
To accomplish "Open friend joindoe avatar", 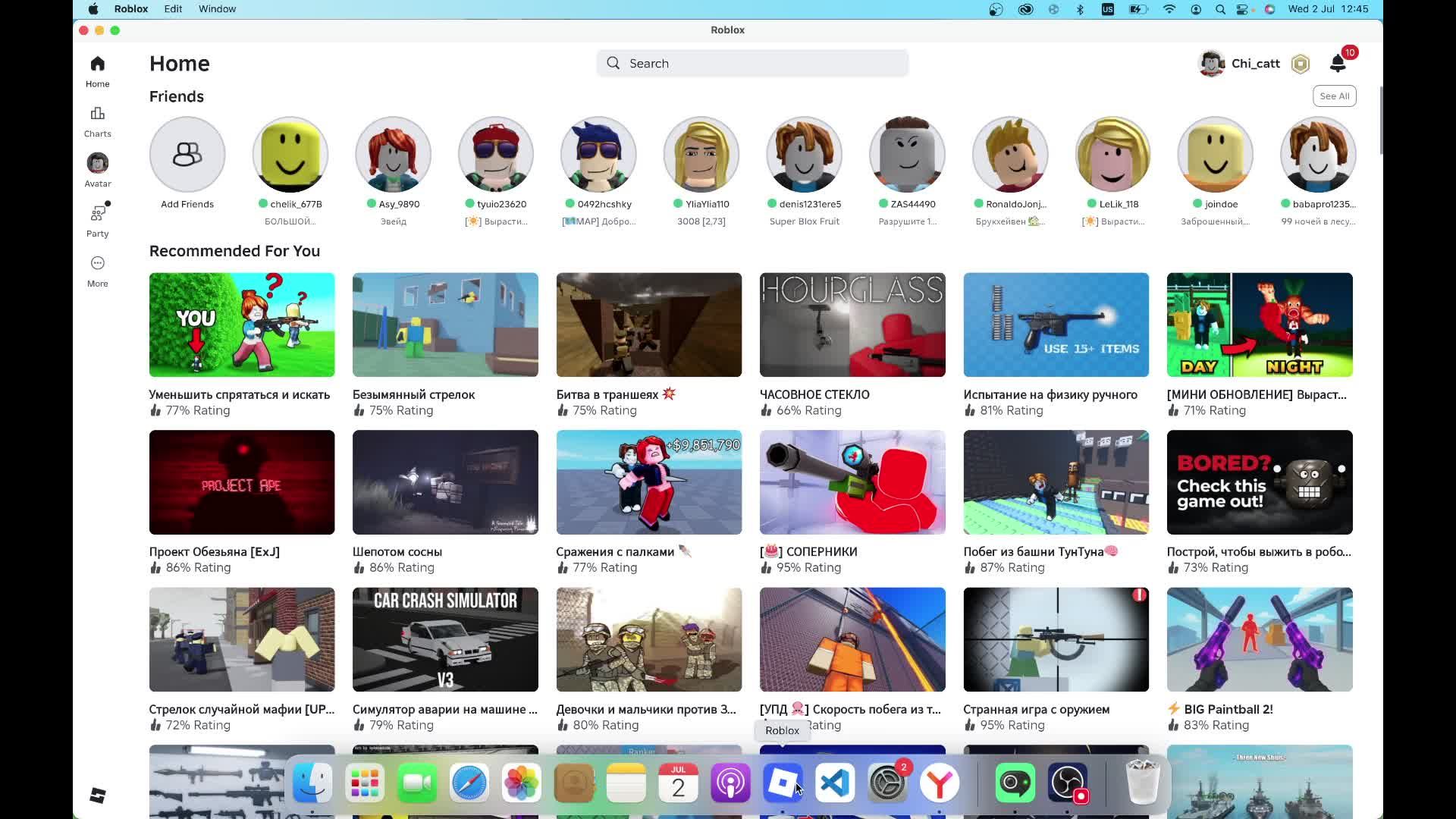I will click(x=1215, y=155).
